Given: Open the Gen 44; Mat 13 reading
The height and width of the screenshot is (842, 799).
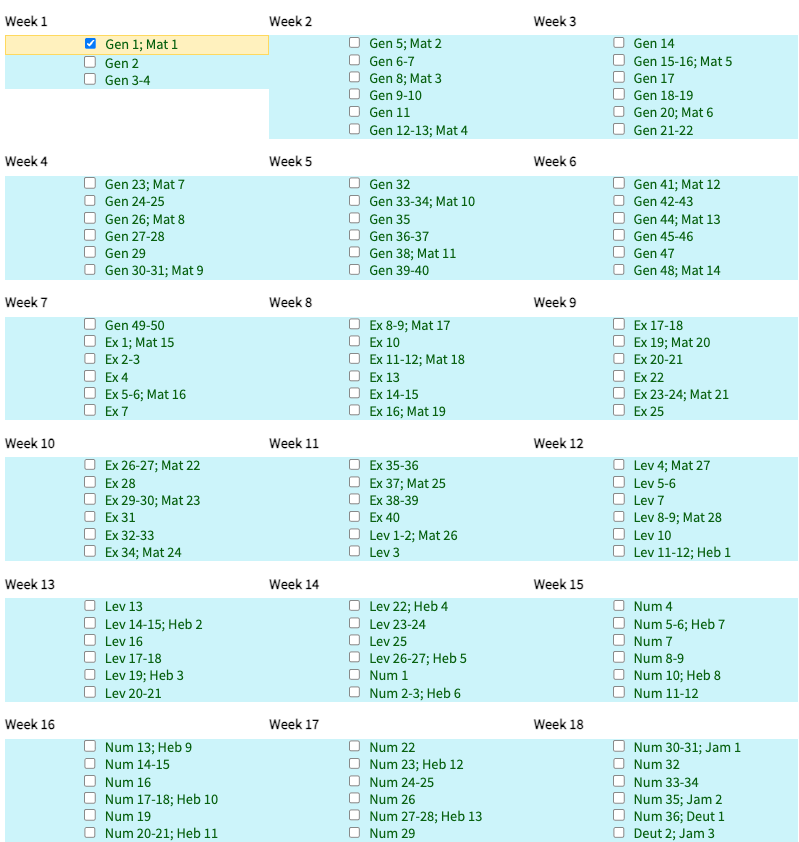Looking at the screenshot, I should 676,219.
